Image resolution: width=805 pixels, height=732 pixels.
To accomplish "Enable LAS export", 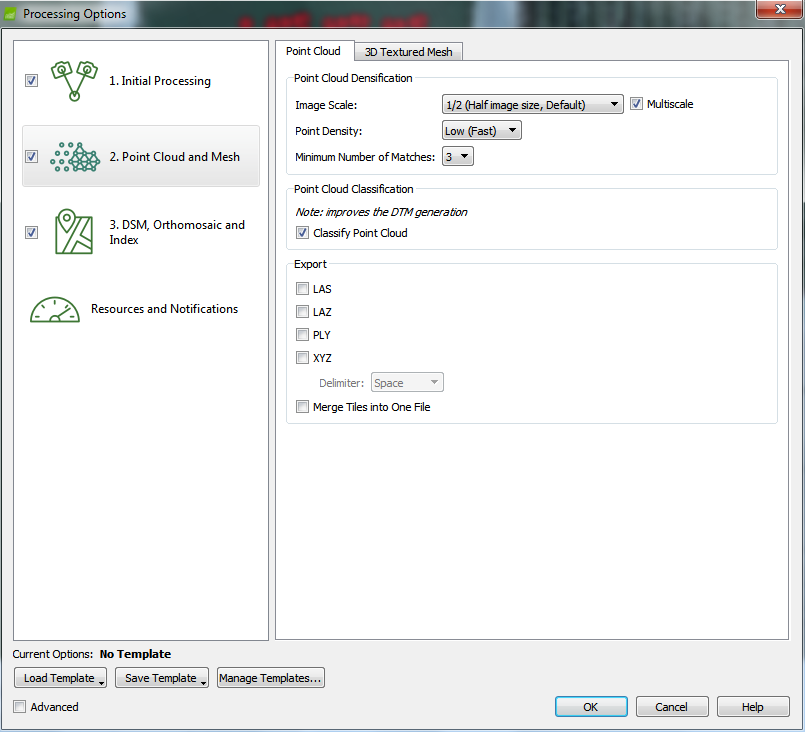I will [302, 289].
